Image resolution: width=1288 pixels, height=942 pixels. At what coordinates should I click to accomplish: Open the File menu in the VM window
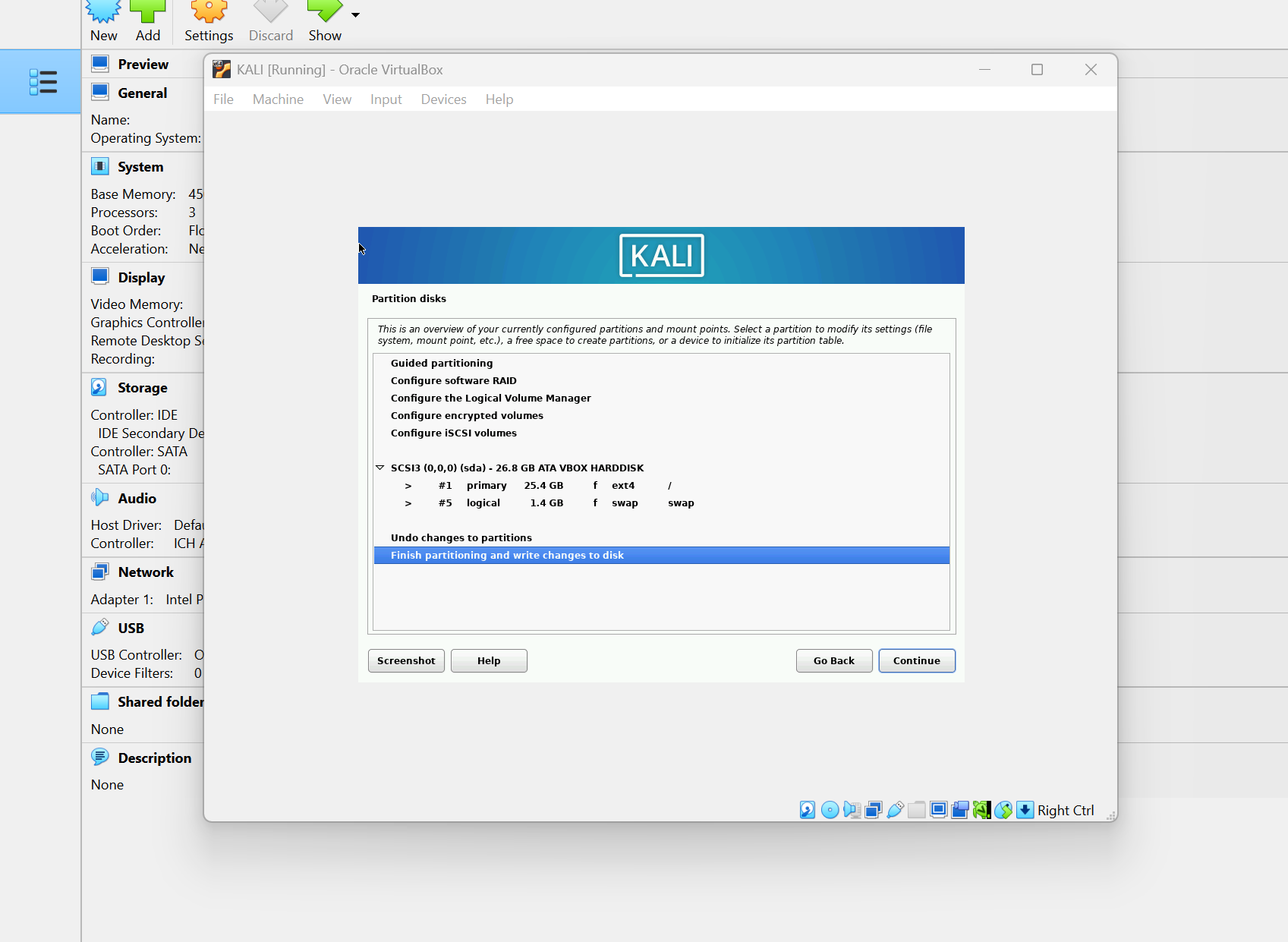pyautogui.click(x=223, y=99)
